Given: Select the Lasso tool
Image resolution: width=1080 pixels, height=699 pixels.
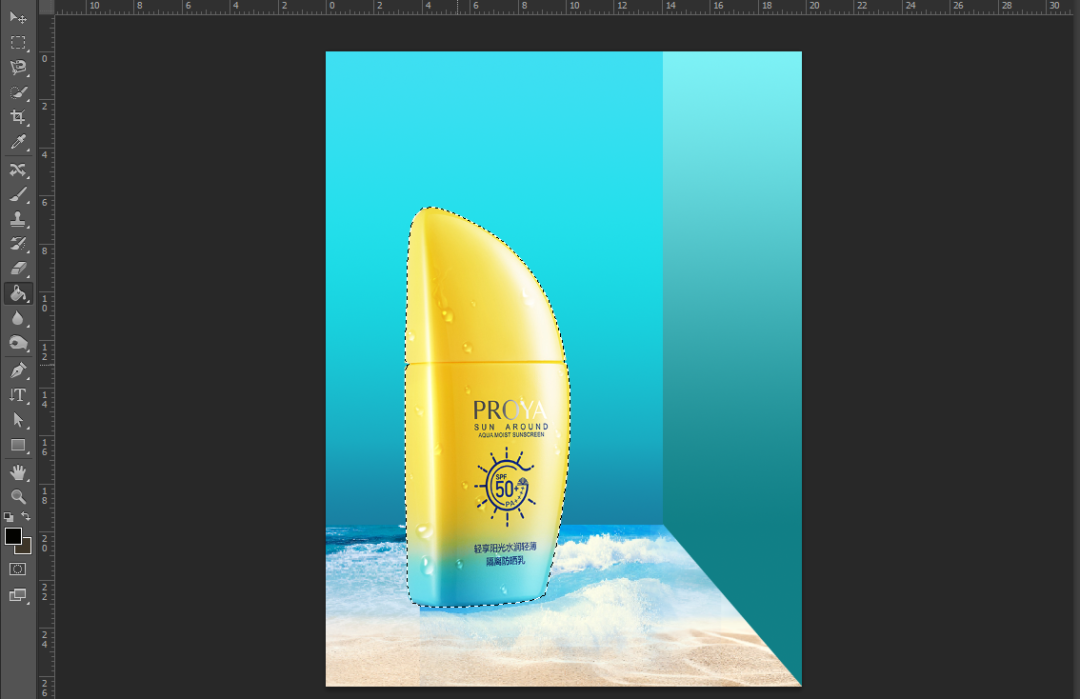Looking at the screenshot, I should [18, 67].
